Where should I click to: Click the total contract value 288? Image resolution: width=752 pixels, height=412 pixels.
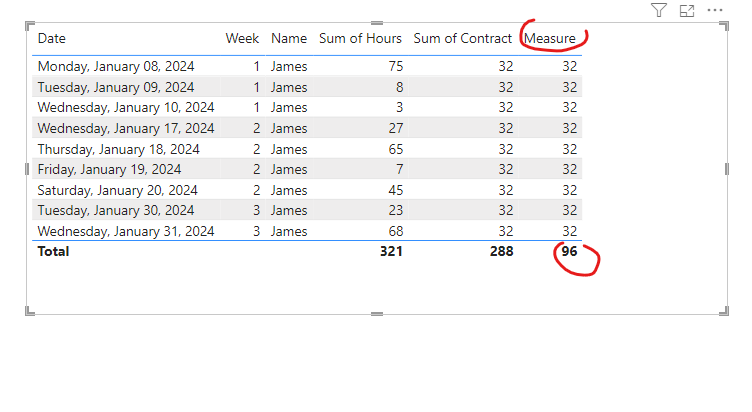point(502,252)
